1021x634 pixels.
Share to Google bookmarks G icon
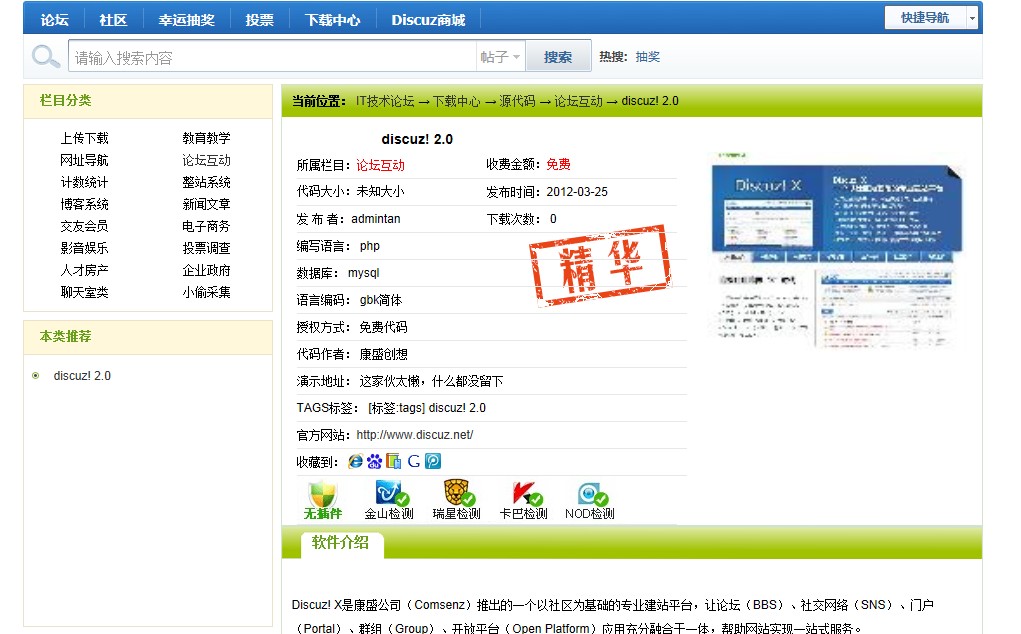tap(413, 462)
